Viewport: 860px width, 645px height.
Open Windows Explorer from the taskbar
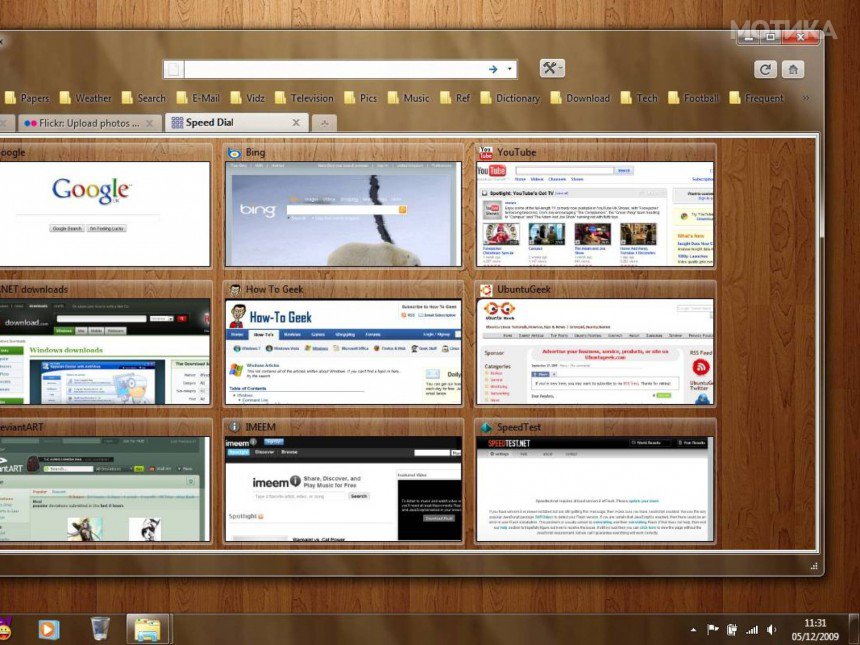point(147,629)
